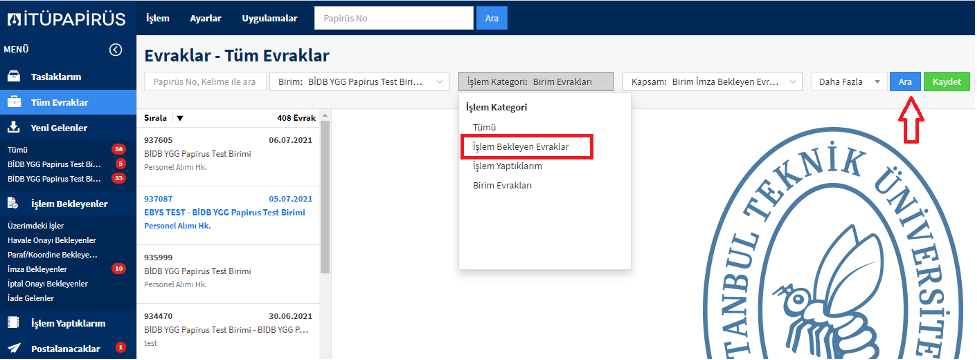The image size is (977, 360).
Task: Collapse the MENÜ sidebar with the chevron icon
Action: coord(115,50)
